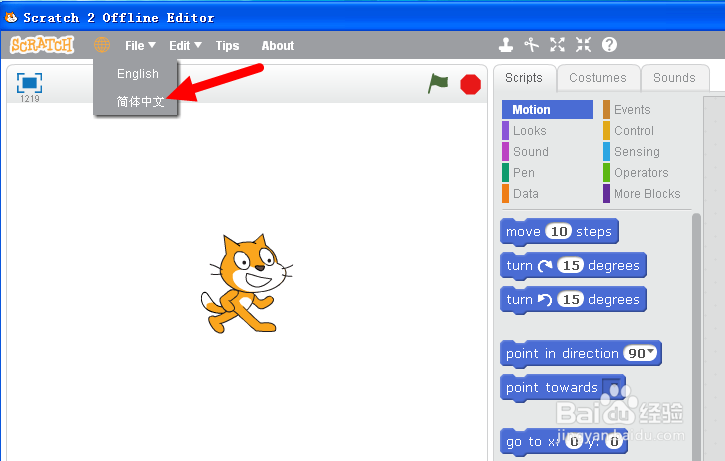Select the Shrink sprite tool
The image size is (725, 461).
(x=583, y=45)
